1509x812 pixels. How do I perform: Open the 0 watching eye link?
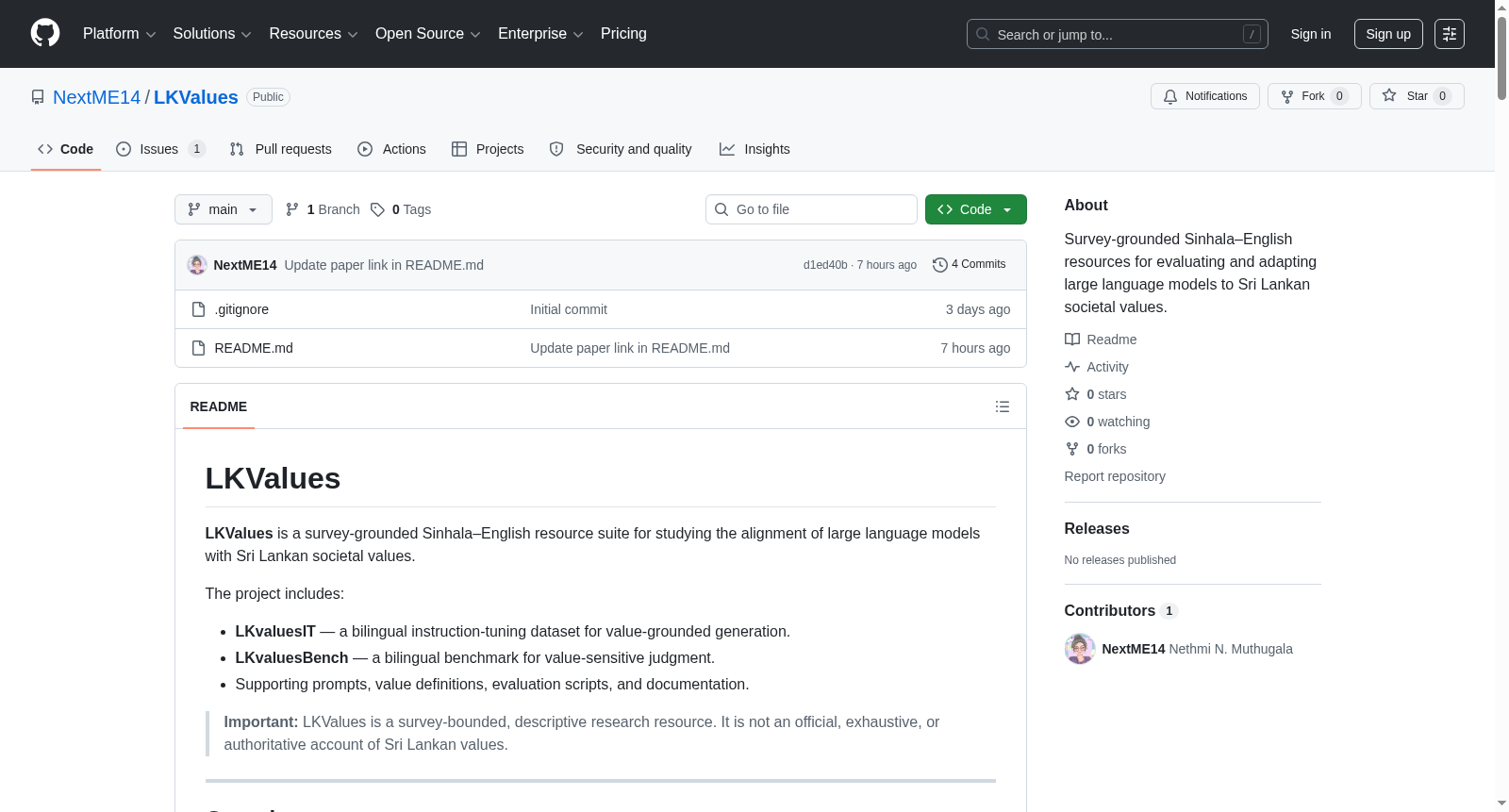pyautogui.click(x=1107, y=422)
